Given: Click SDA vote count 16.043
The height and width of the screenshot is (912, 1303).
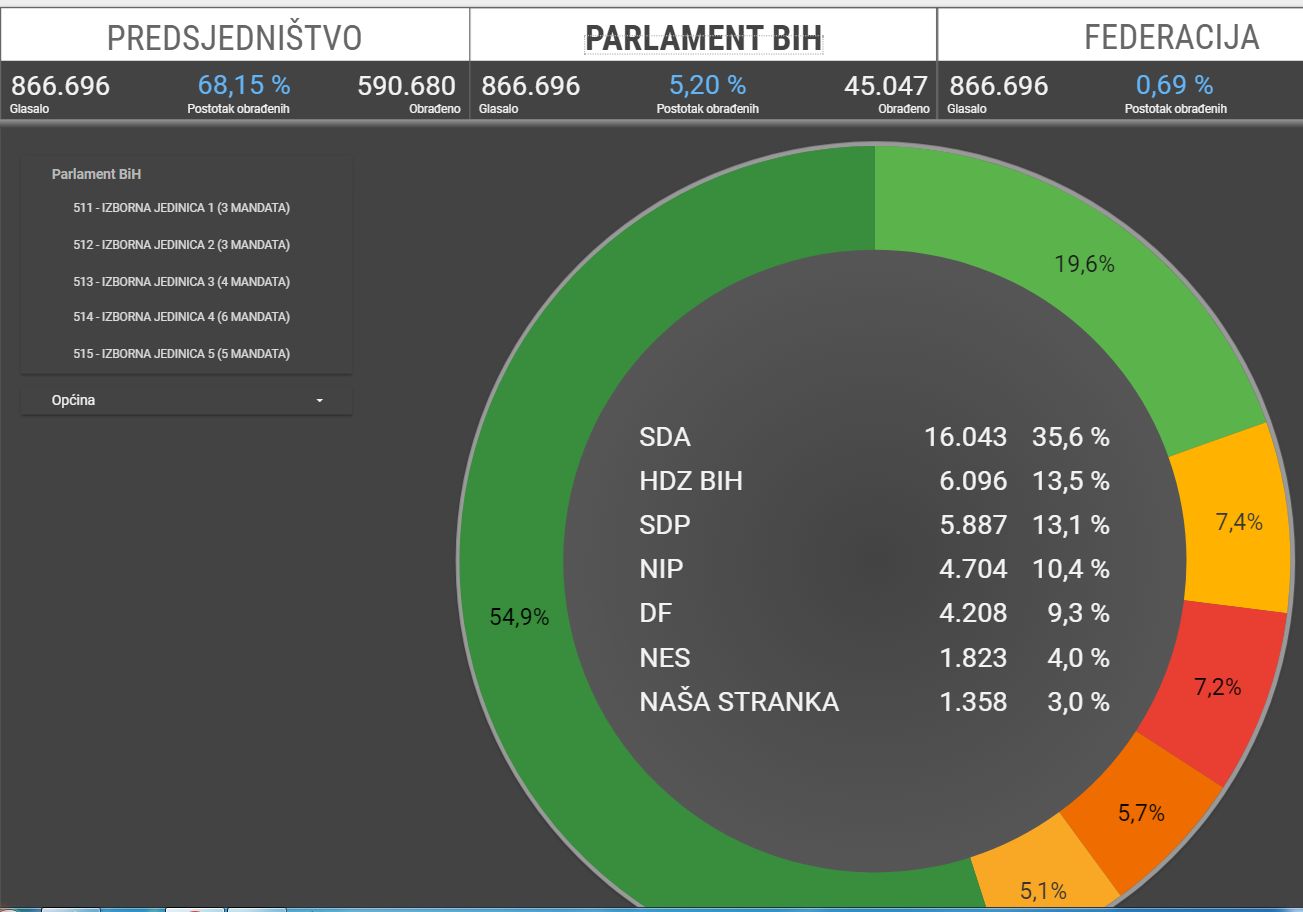Looking at the screenshot, I should 966,437.
